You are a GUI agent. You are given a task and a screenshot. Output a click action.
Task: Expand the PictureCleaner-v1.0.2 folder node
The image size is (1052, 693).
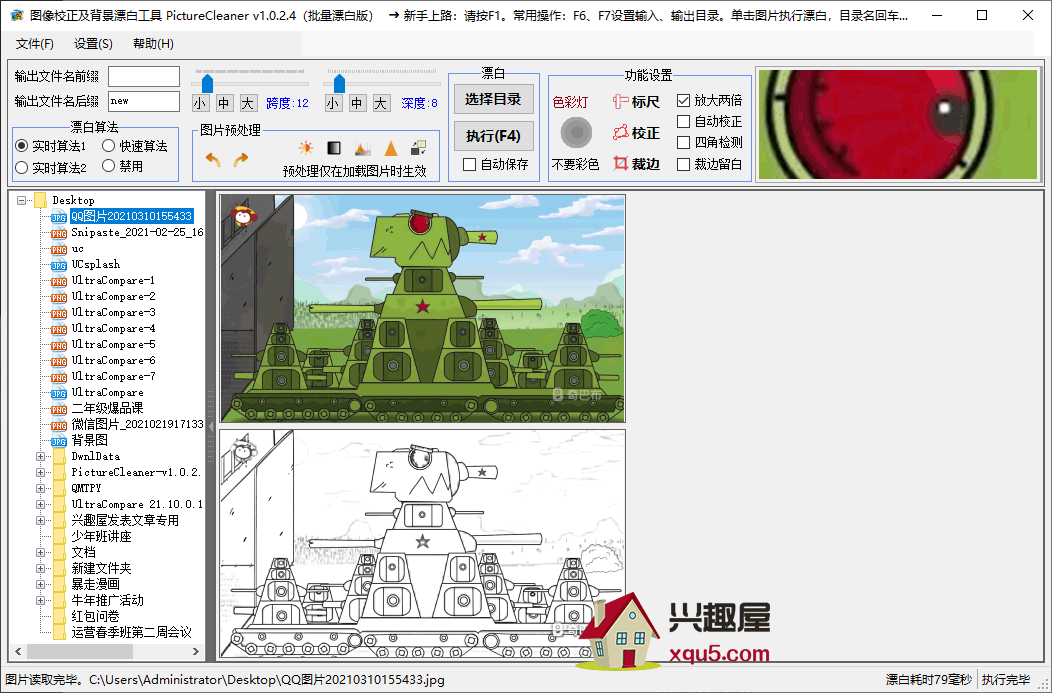point(40,472)
